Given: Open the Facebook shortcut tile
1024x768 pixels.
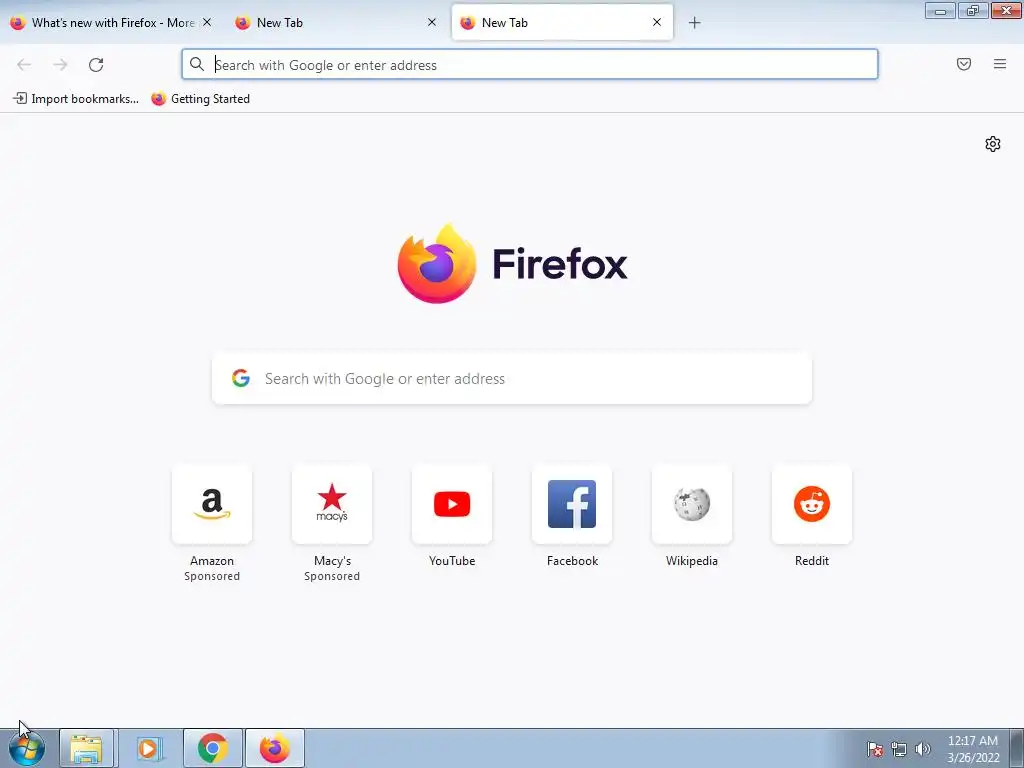Looking at the screenshot, I should pyautogui.click(x=572, y=504).
